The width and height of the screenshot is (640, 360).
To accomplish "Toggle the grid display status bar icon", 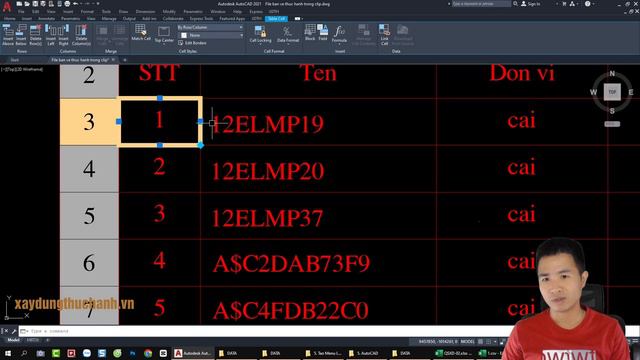I will click(x=481, y=341).
